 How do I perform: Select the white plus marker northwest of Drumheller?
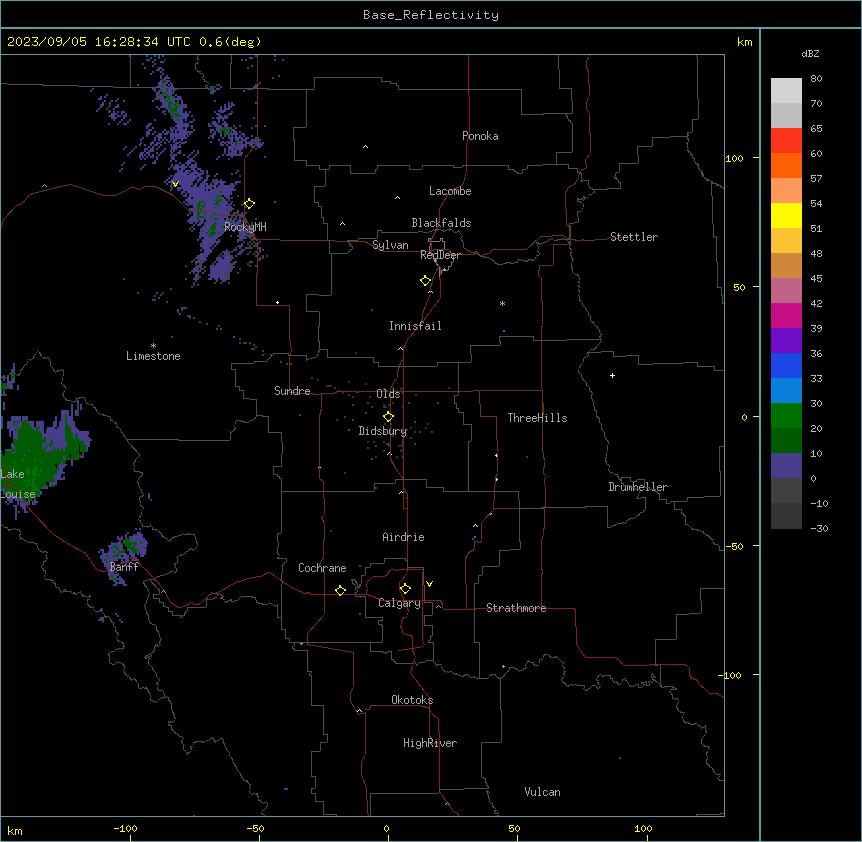(x=612, y=375)
